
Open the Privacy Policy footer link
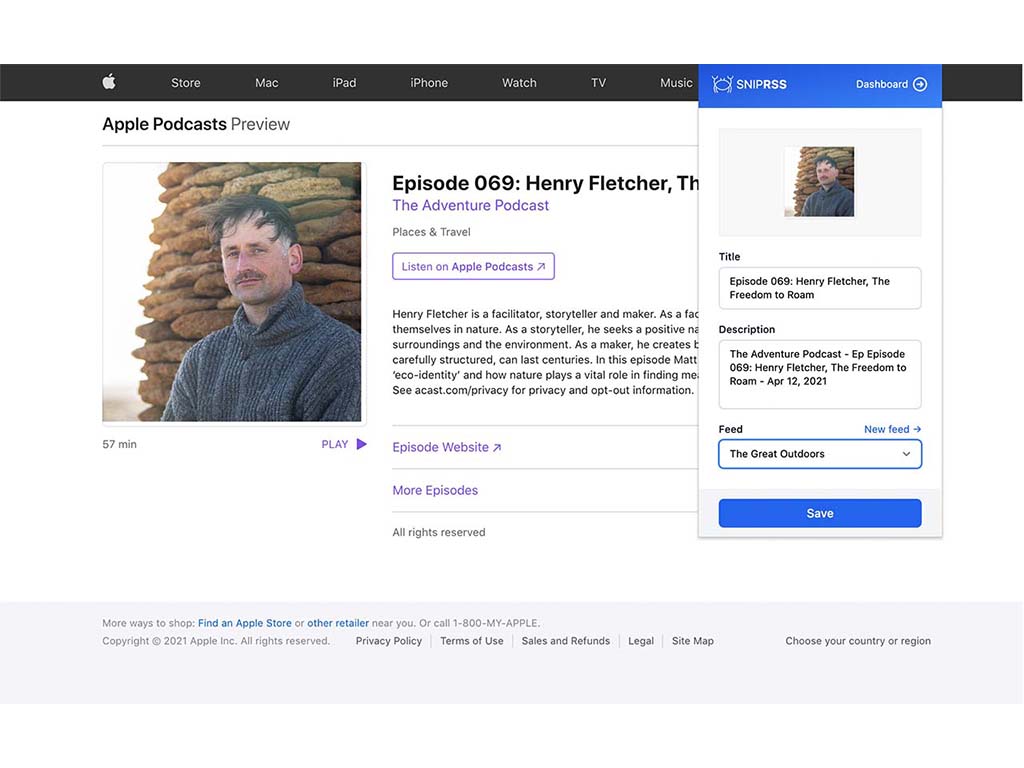point(389,641)
